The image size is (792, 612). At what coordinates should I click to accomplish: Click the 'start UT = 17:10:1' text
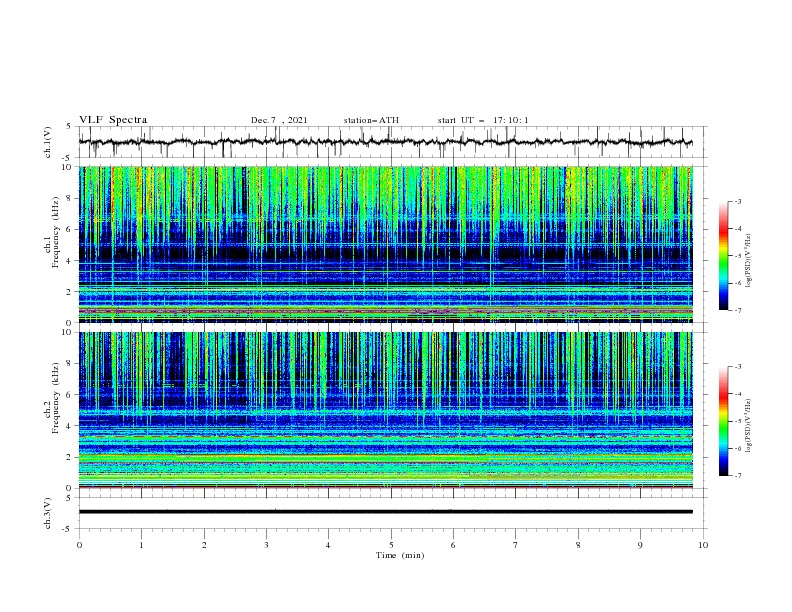(x=483, y=120)
